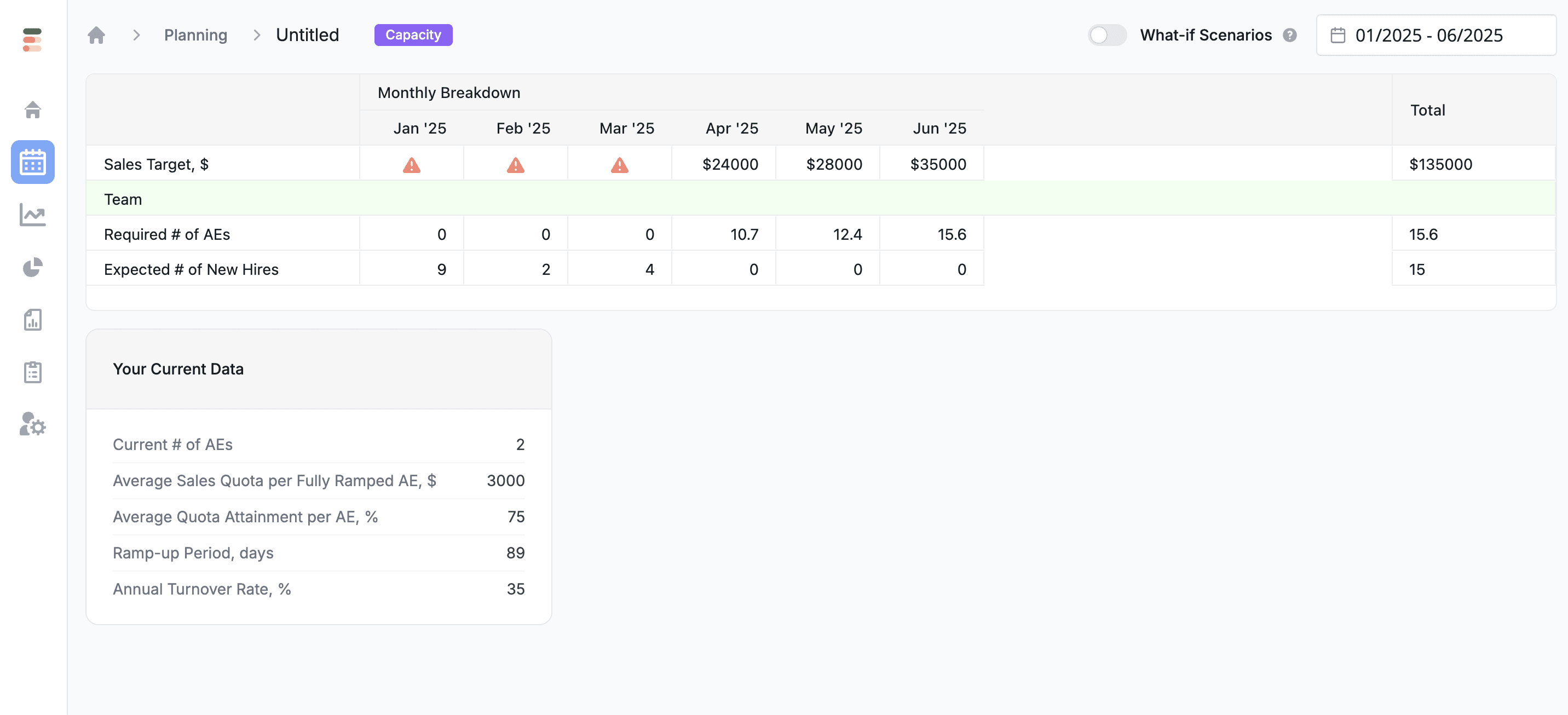
Task: Click the Total column header
Action: pyautogui.click(x=1427, y=110)
